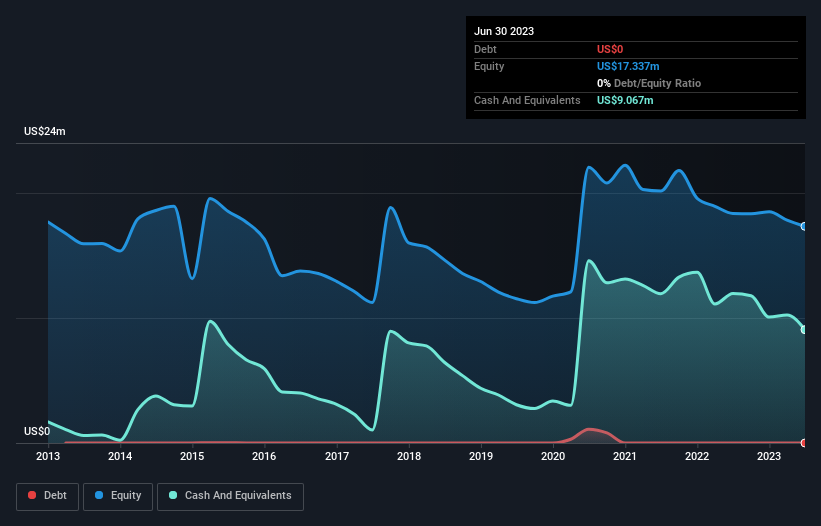The width and height of the screenshot is (821, 526).
Task: Click the US$9.067m cash value
Action: 625,100
